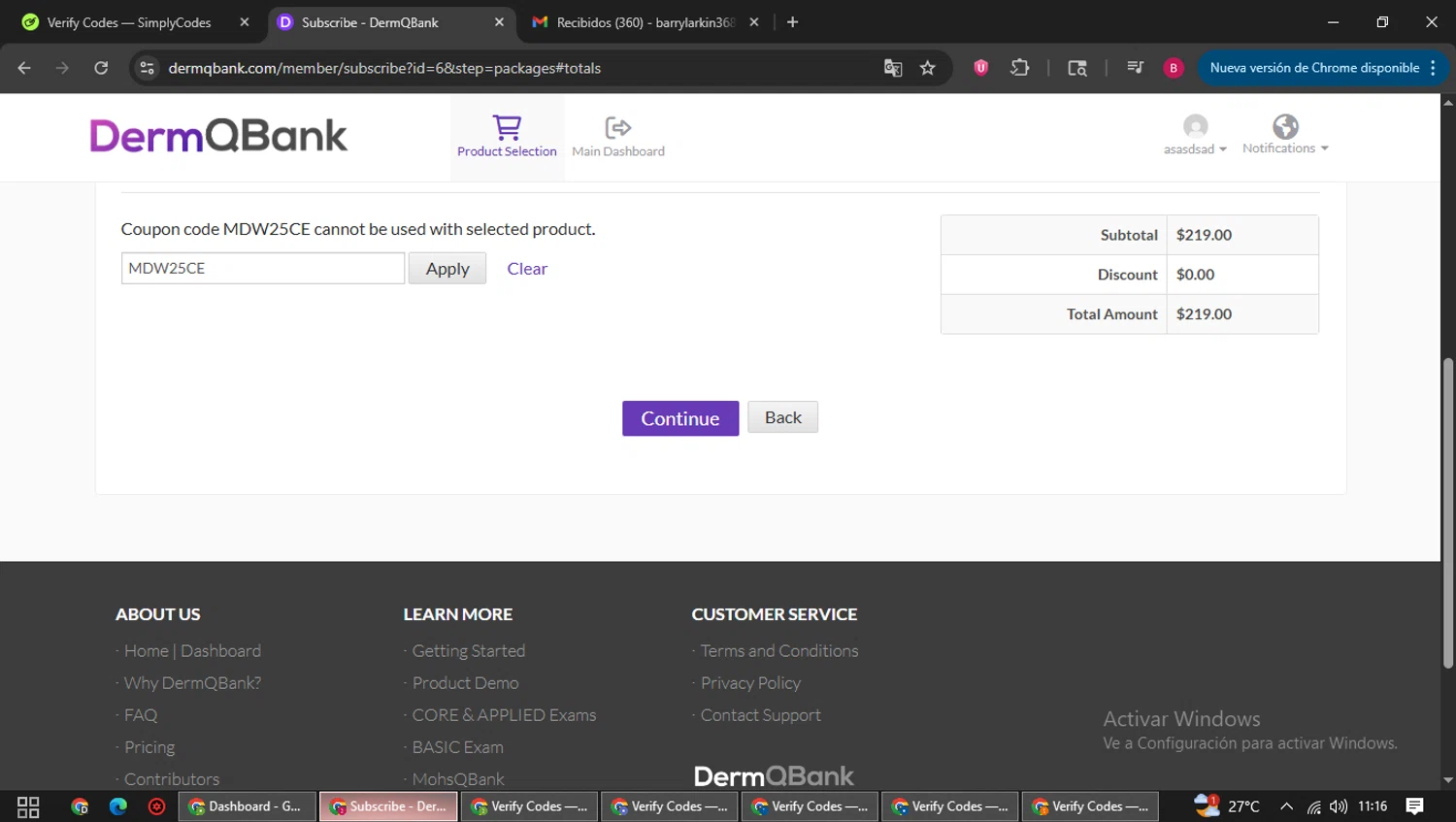The width and height of the screenshot is (1456, 822).
Task: Bookmark this page with the star icon
Action: point(928,68)
